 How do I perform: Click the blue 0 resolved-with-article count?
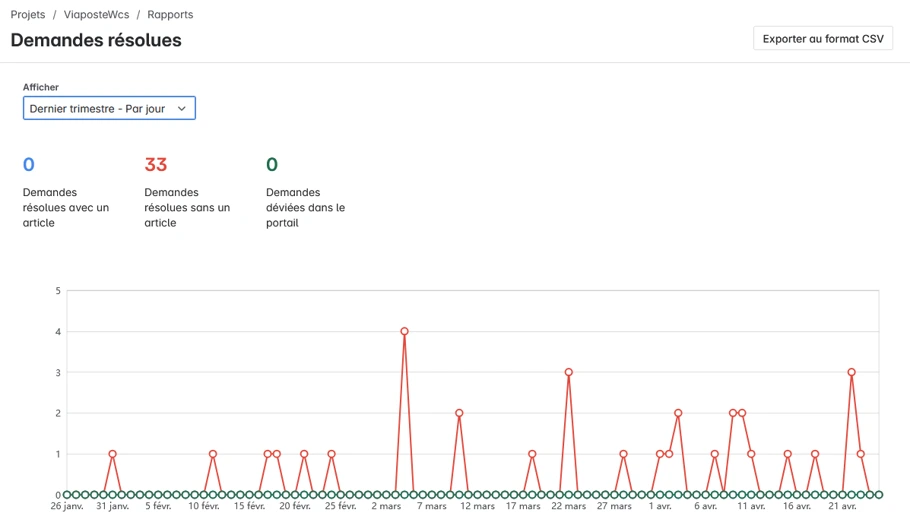coord(28,165)
